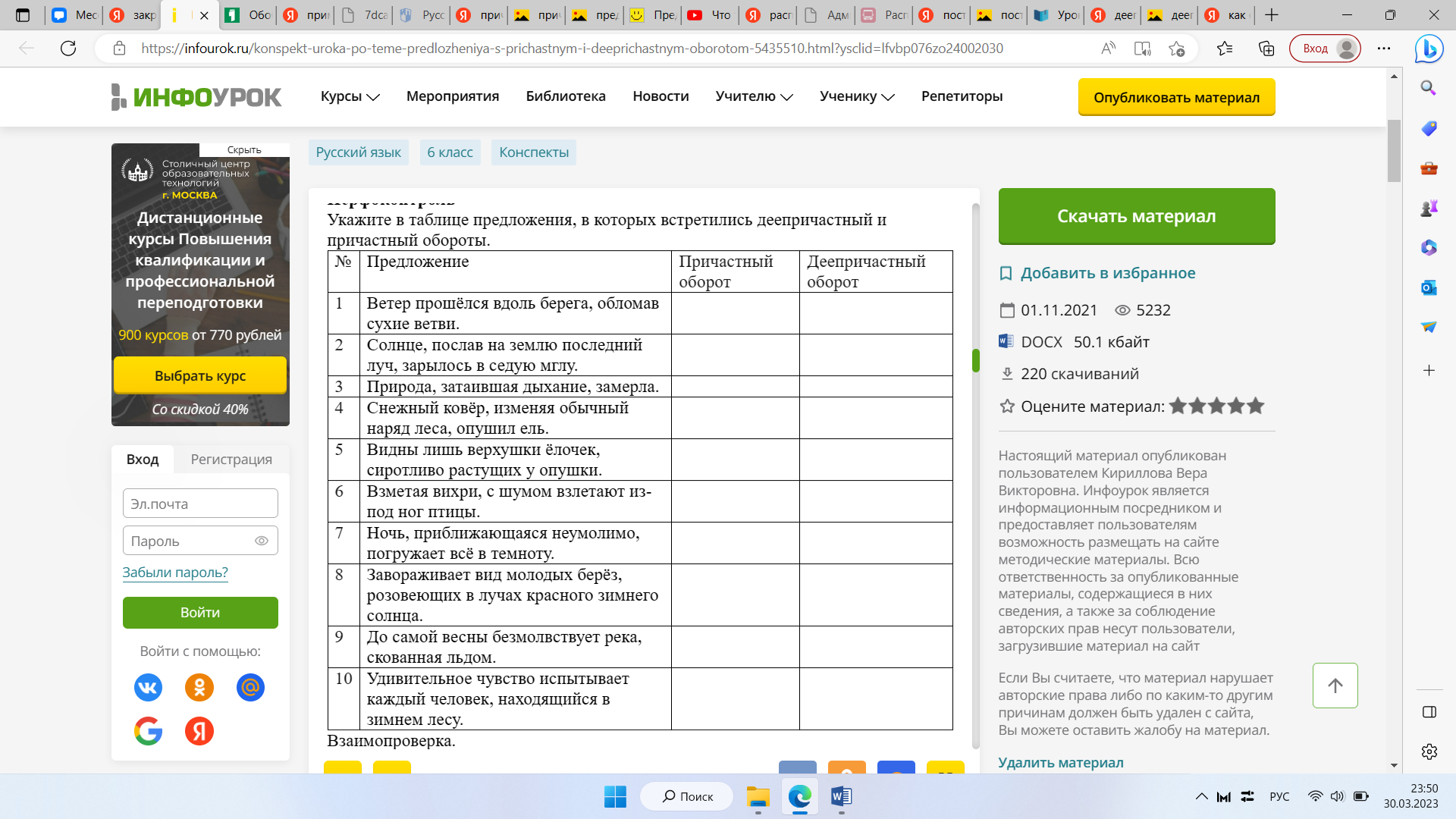Click the browser back arrow

tap(27, 49)
